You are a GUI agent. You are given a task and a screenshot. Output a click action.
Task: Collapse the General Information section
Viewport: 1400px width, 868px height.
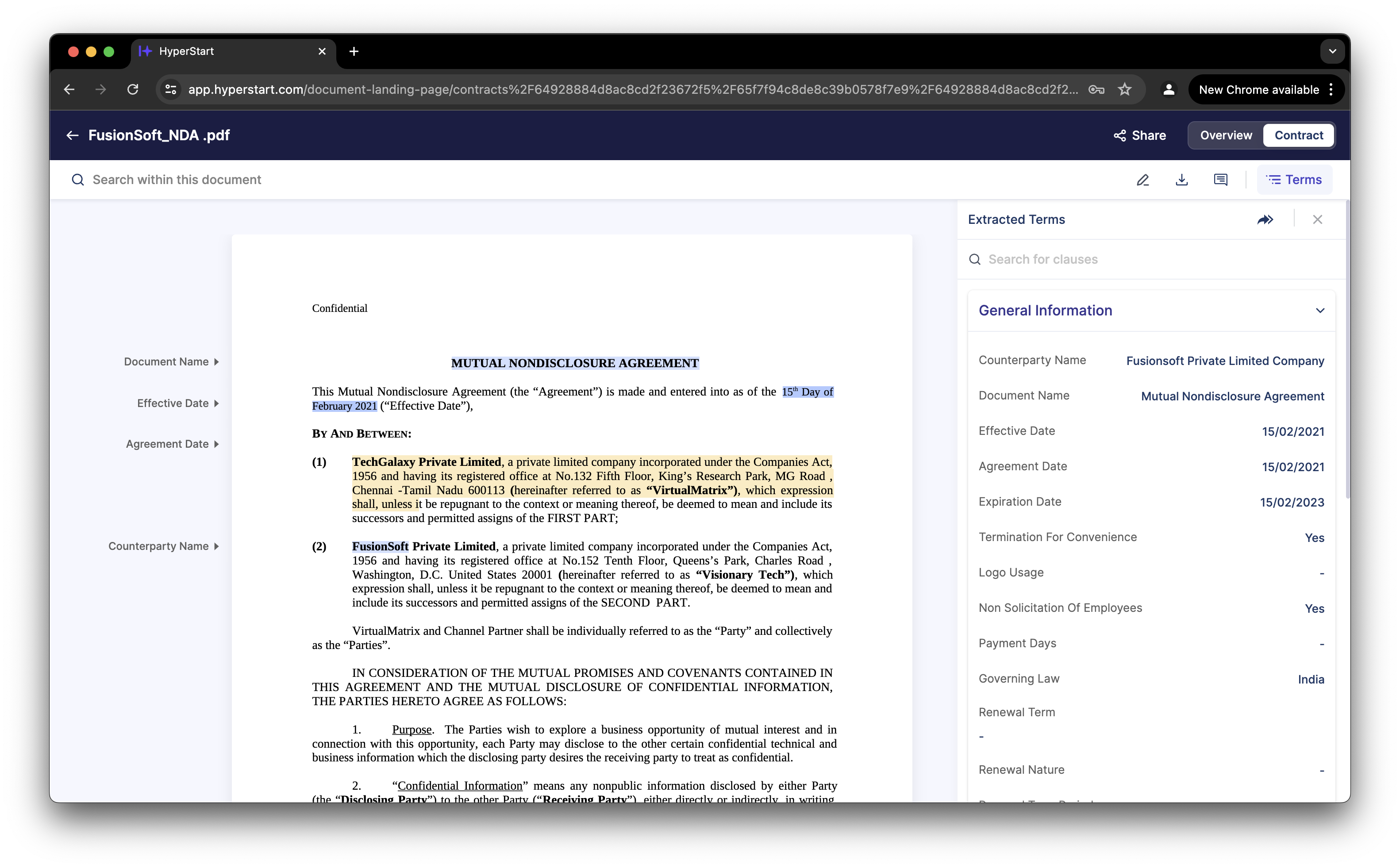[x=1319, y=311]
